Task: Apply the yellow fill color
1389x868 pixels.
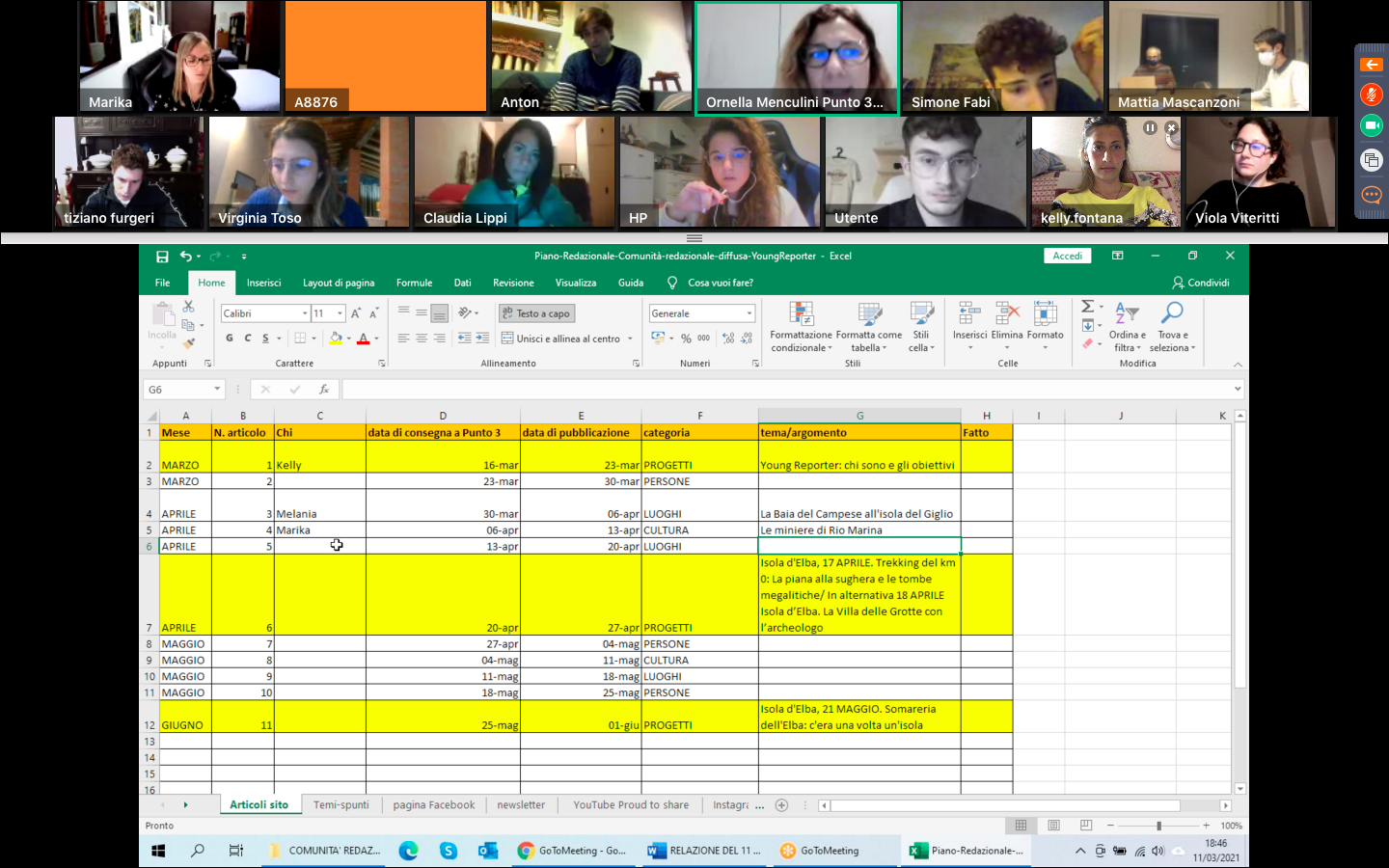Action: [336, 339]
